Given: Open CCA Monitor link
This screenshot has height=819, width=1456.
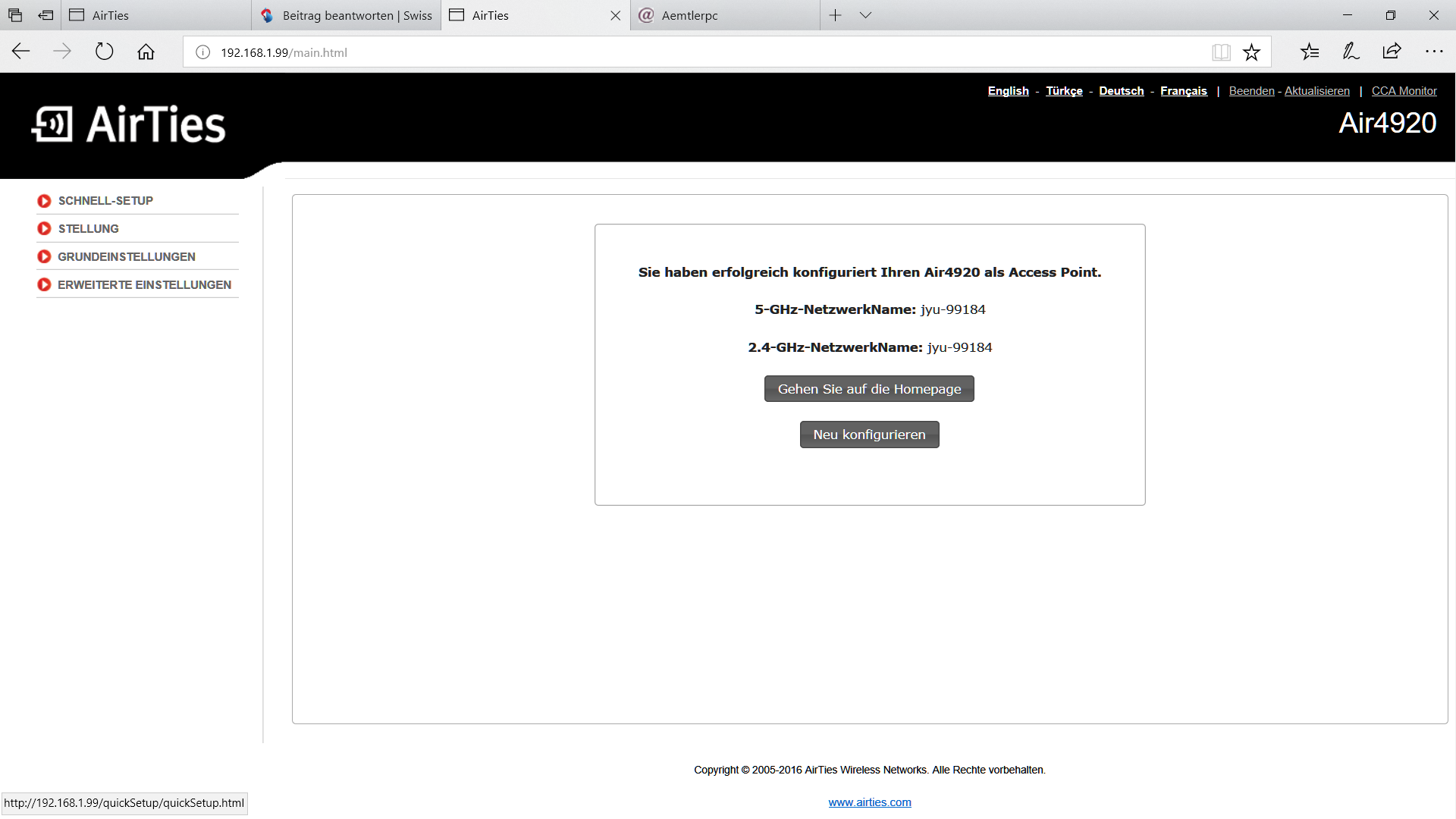Looking at the screenshot, I should coord(1404,91).
